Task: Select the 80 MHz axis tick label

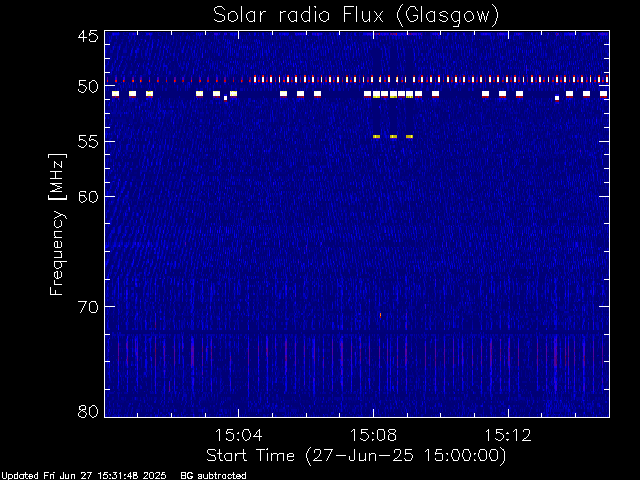Action: [88, 411]
